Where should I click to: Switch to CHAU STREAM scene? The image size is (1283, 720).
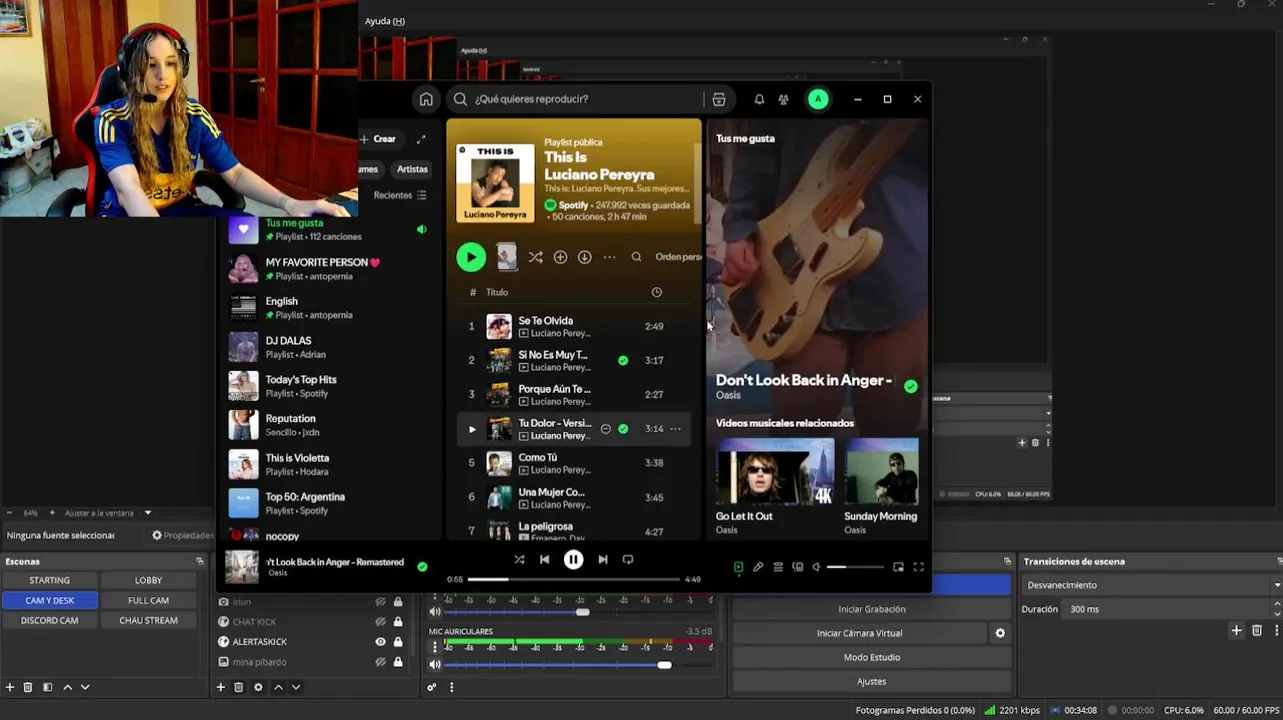coord(148,620)
